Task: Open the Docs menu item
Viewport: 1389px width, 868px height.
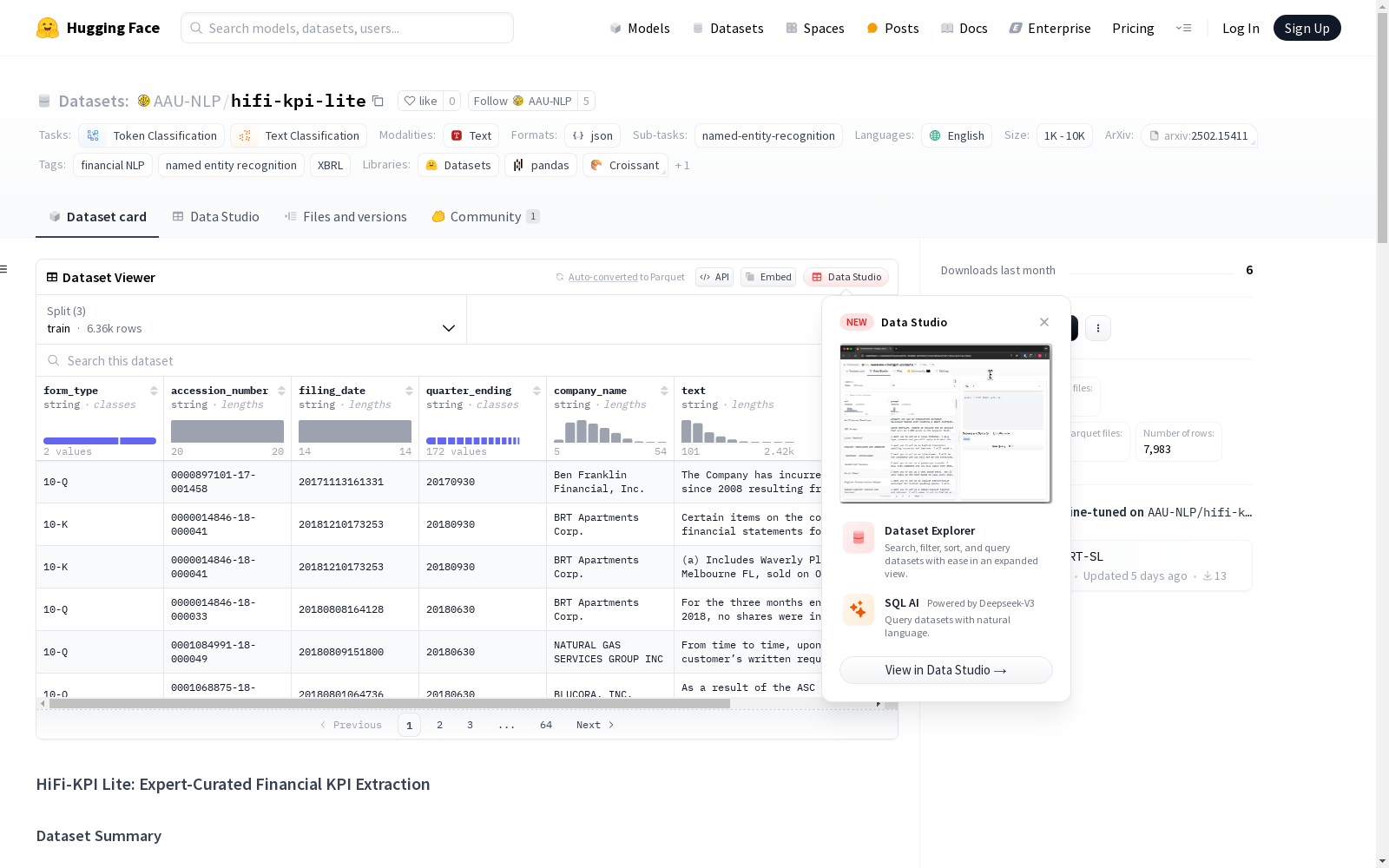Action: [x=964, y=28]
